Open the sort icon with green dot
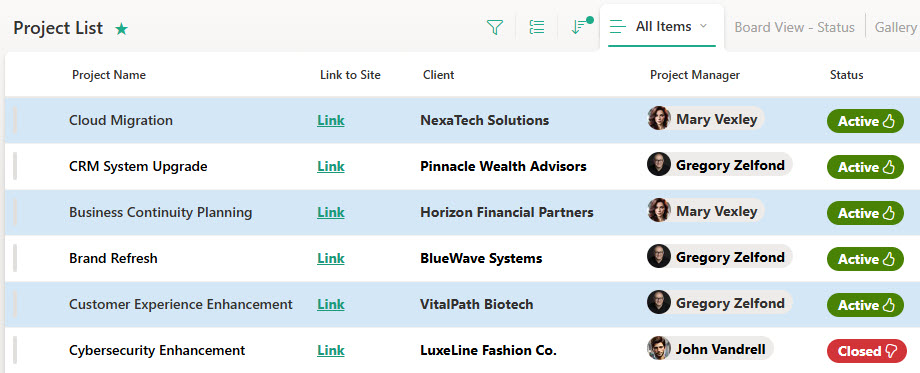The height and width of the screenshot is (373, 920). tap(581, 26)
